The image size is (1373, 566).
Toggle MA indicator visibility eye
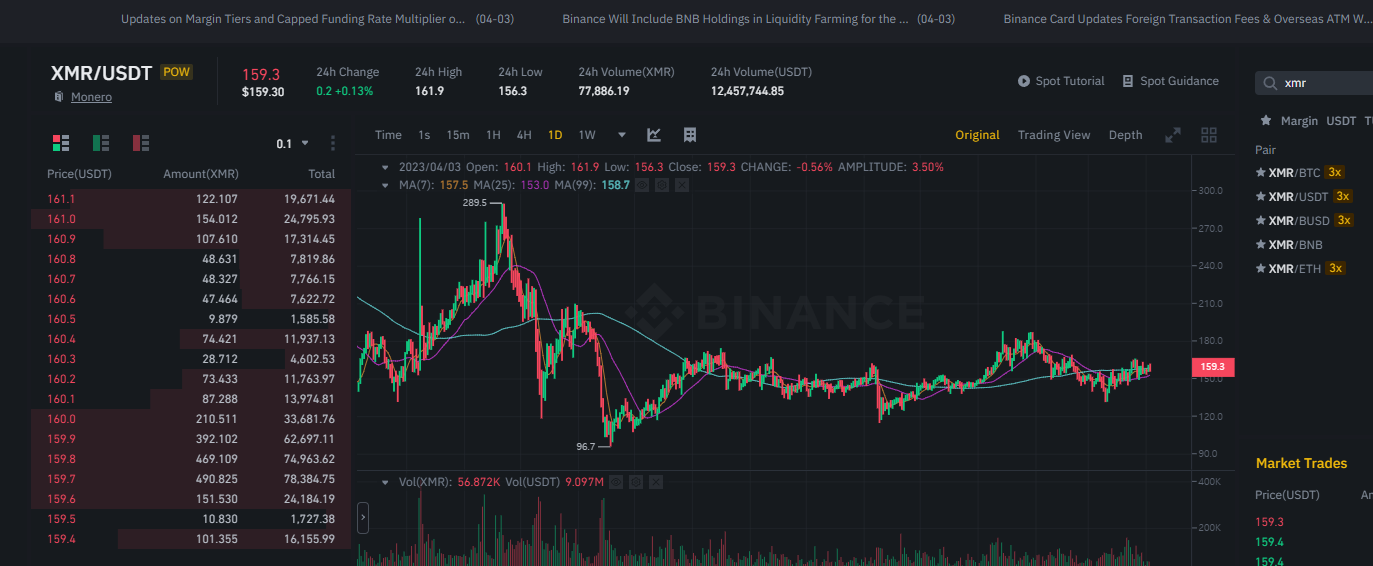pos(642,185)
